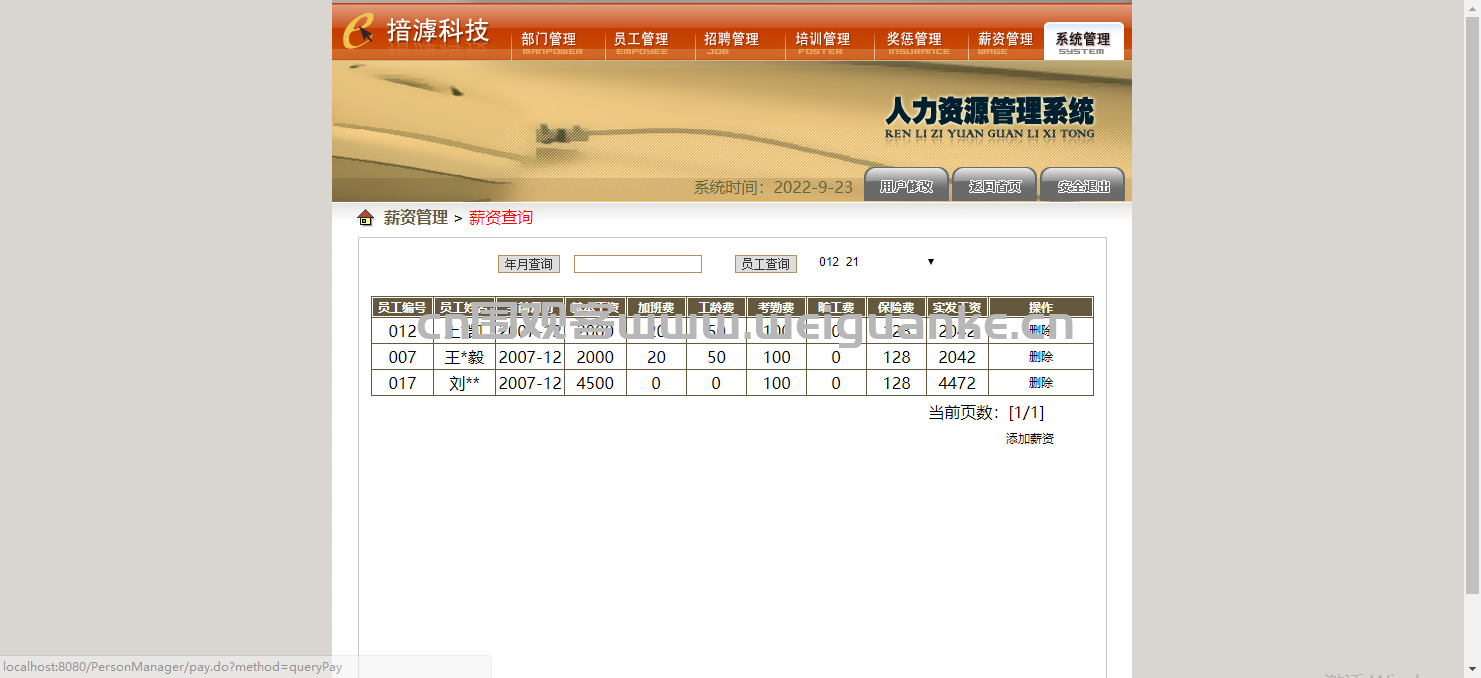Open the 奖惩管理 tab

[x=914, y=41]
